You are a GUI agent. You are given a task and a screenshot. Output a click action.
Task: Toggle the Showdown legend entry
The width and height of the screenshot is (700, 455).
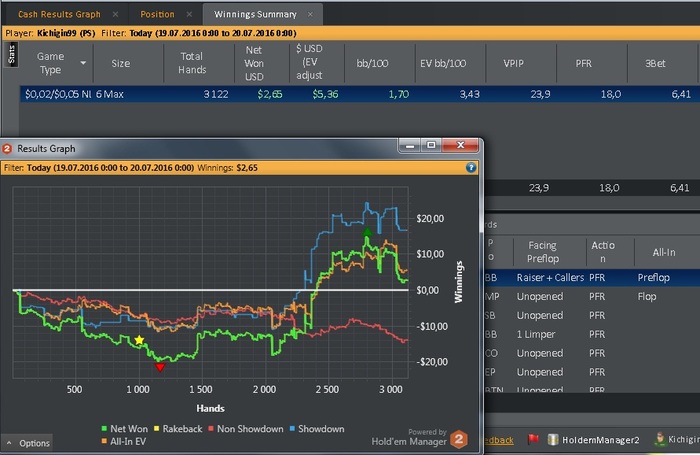[x=317, y=429]
